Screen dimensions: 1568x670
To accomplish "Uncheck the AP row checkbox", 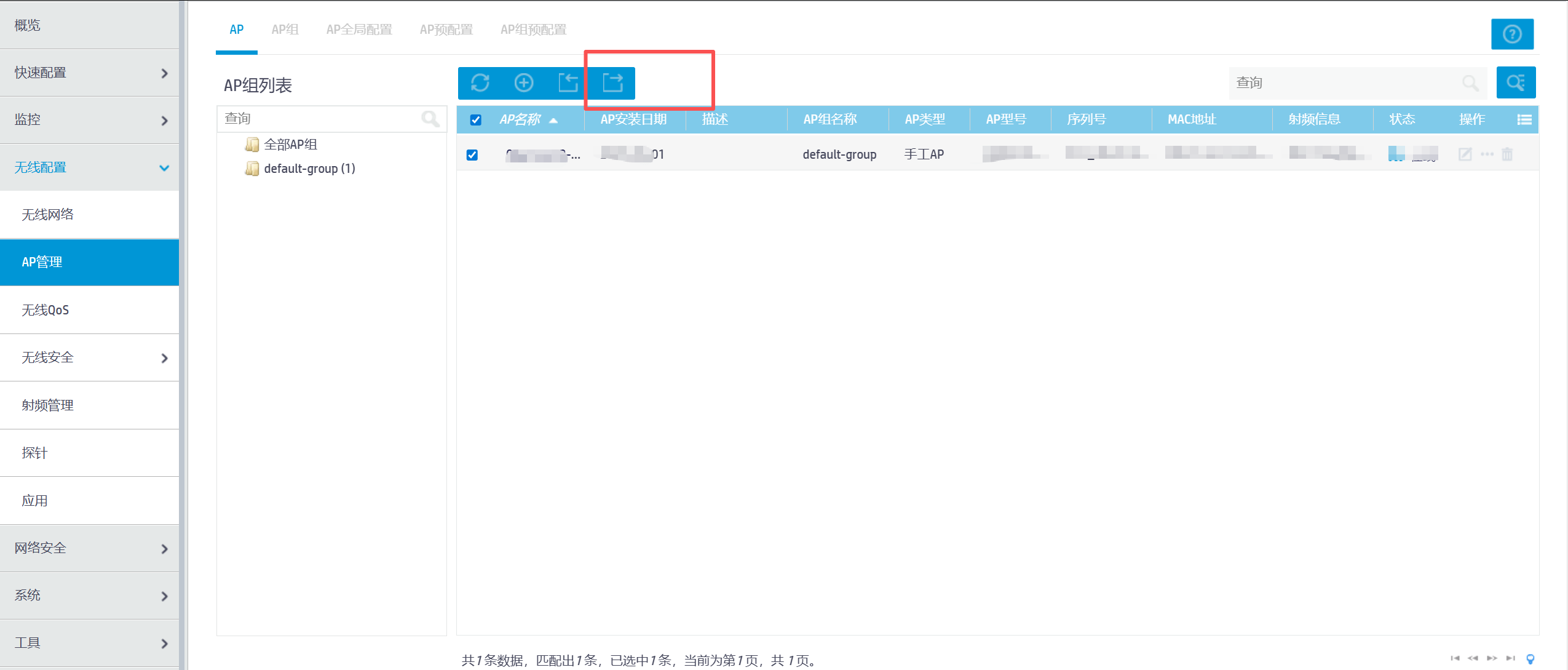I will [472, 154].
